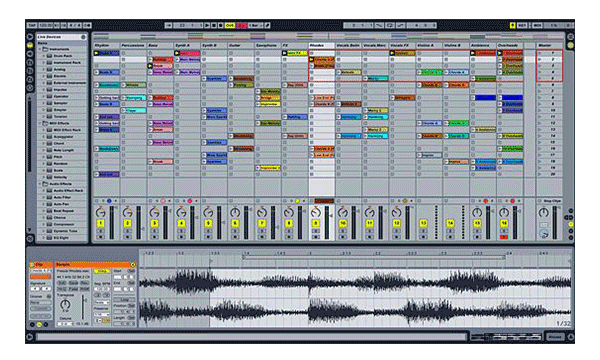Click the pink Back to Arrangement button

click(x=241, y=25)
